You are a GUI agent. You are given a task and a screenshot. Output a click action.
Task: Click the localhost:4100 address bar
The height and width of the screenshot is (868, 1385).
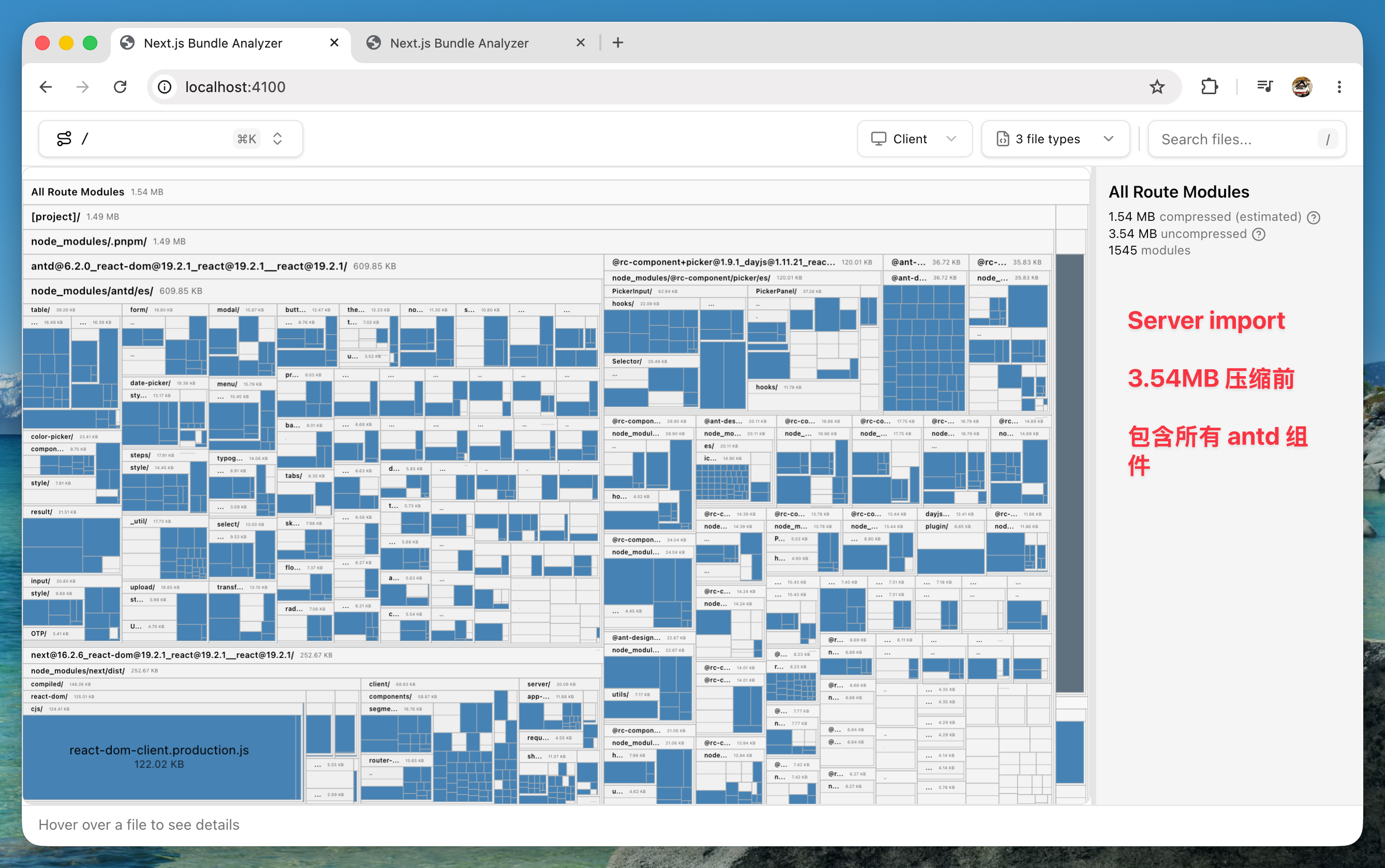664,87
